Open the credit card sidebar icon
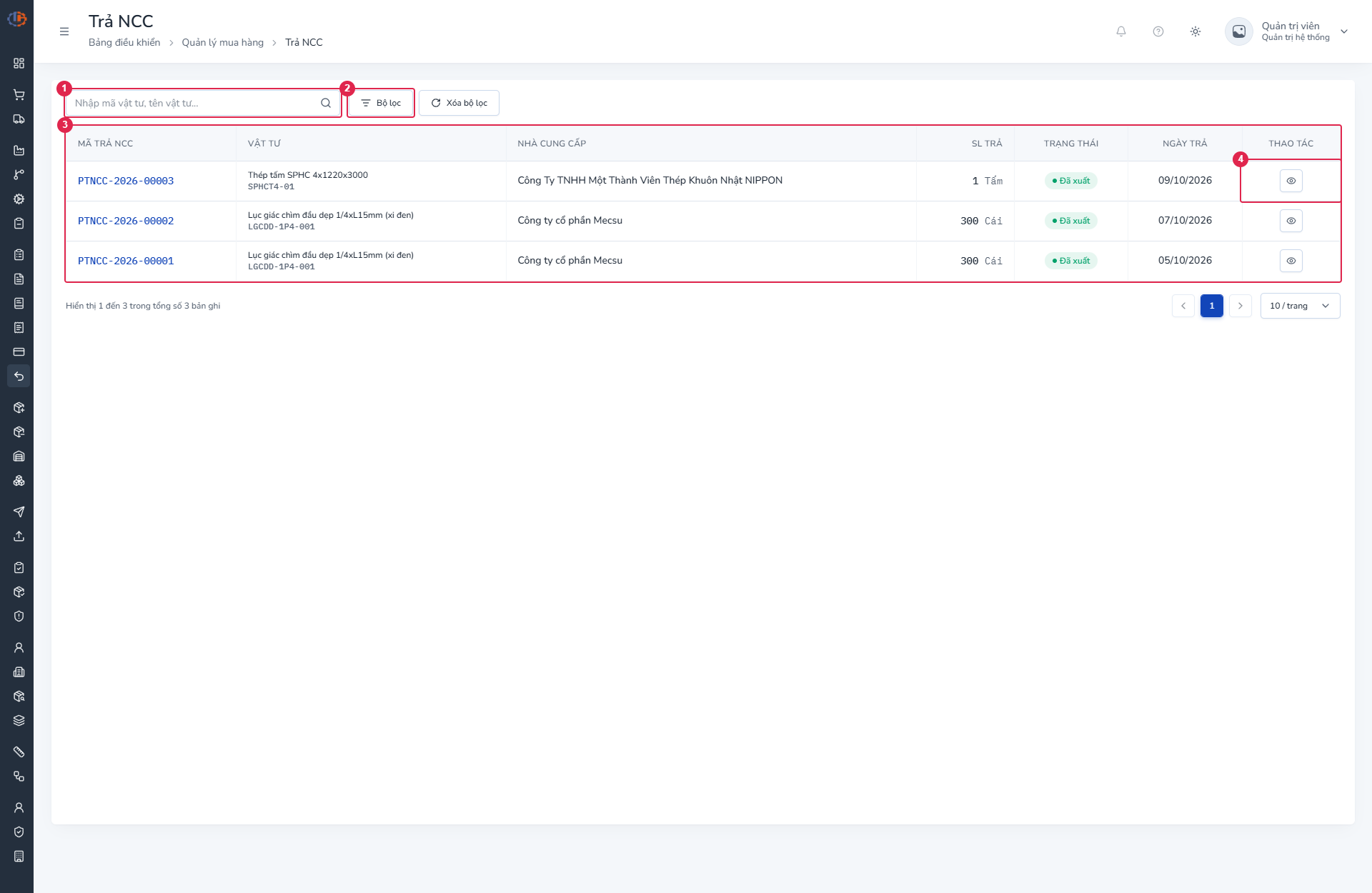The width and height of the screenshot is (1372, 893). pos(19,352)
